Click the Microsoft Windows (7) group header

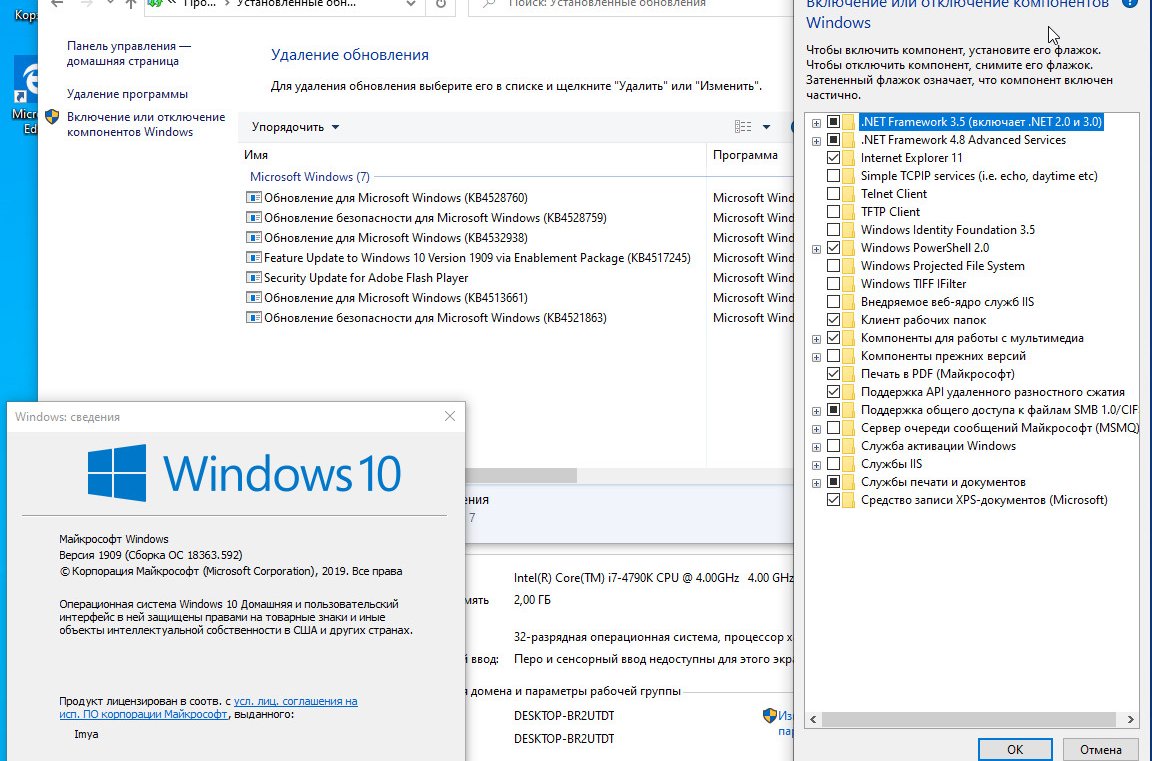point(309,177)
